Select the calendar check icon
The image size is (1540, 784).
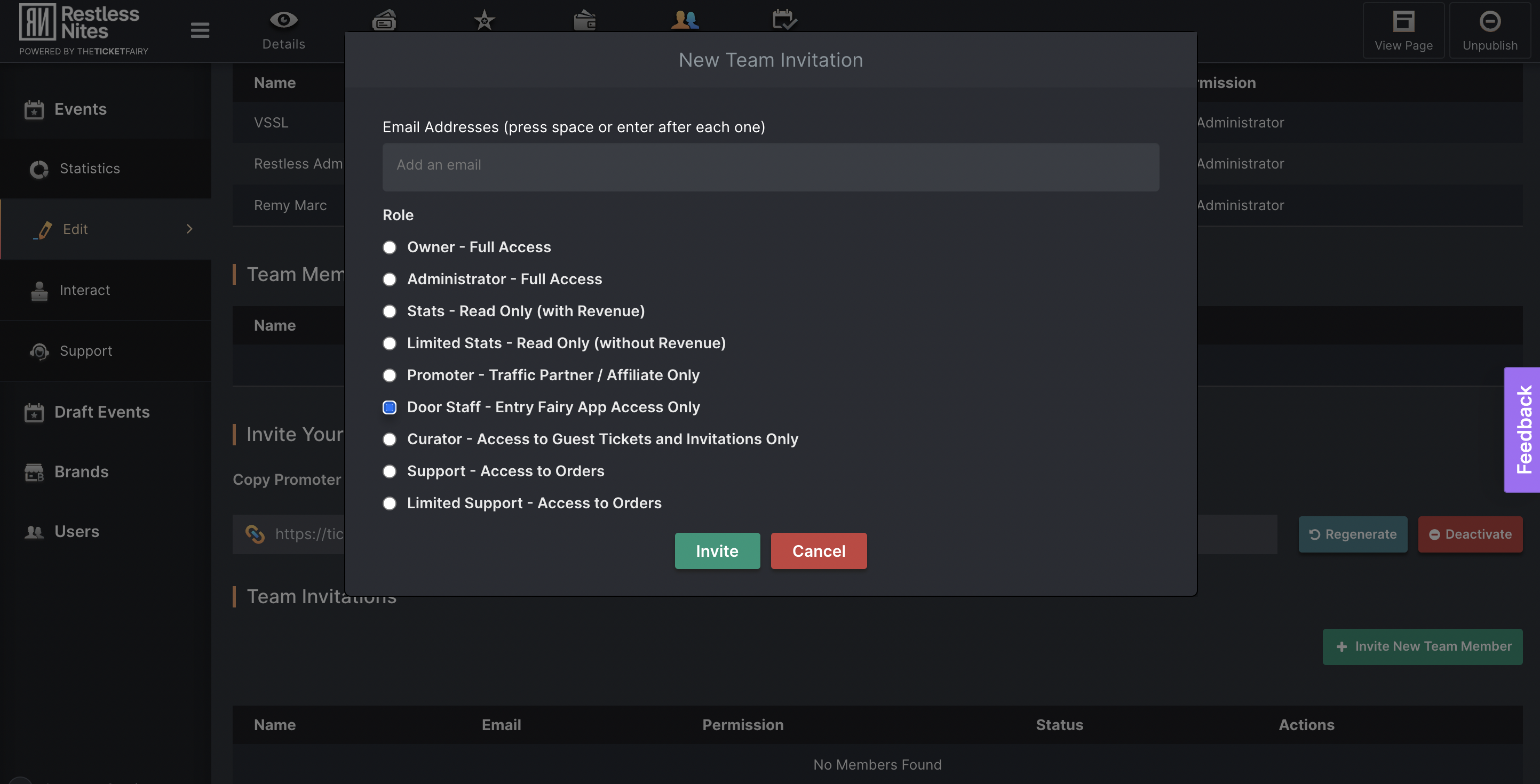[x=784, y=20]
